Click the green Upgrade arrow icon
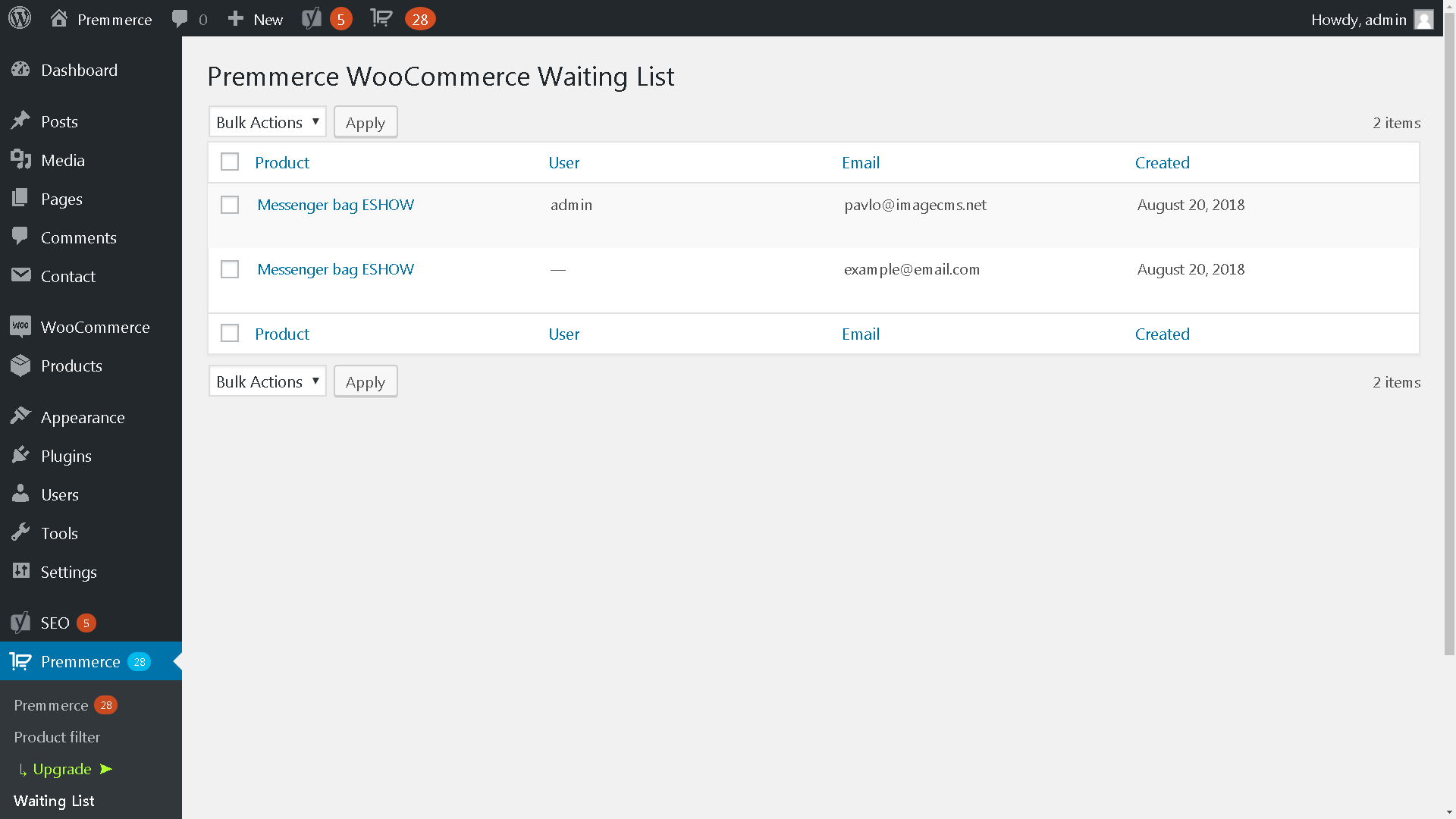The width and height of the screenshot is (1456, 819). 106,769
